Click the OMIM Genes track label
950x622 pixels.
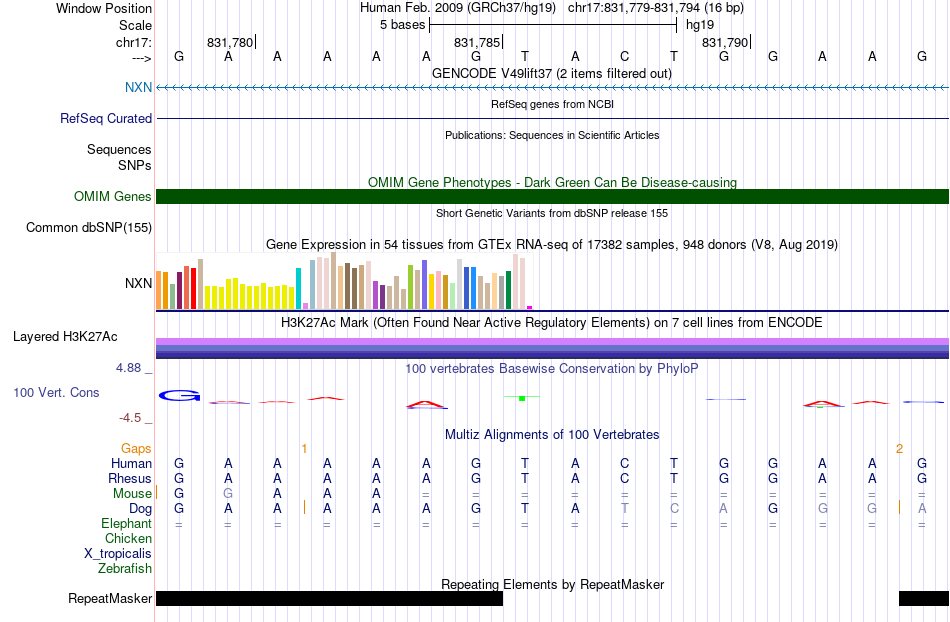coord(113,196)
